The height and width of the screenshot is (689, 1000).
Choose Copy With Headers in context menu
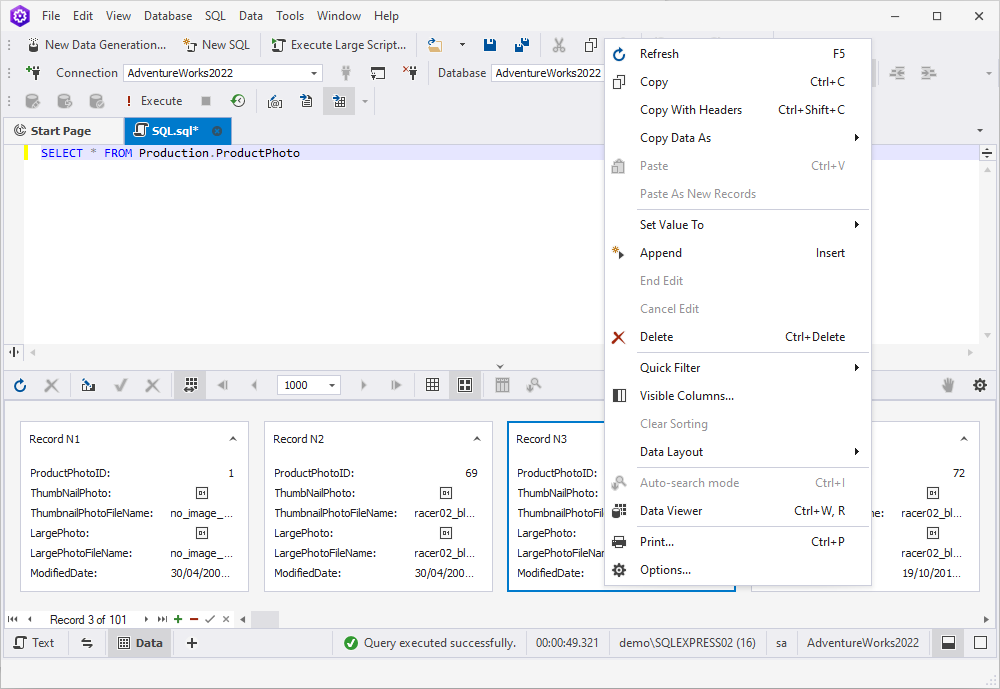click(737, 110)
